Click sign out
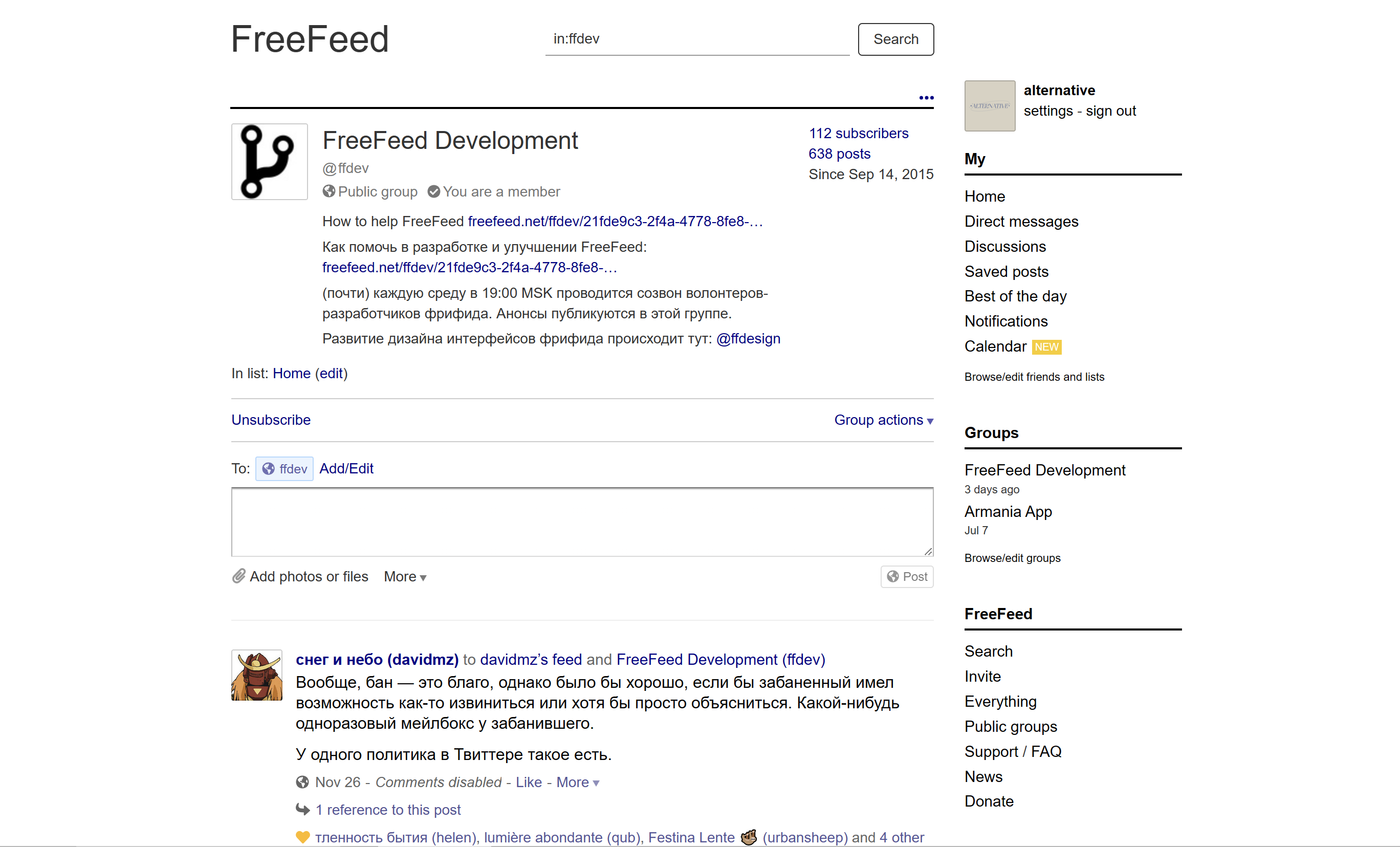This screenshot has height=847, width=1400. pos(1110,111)
